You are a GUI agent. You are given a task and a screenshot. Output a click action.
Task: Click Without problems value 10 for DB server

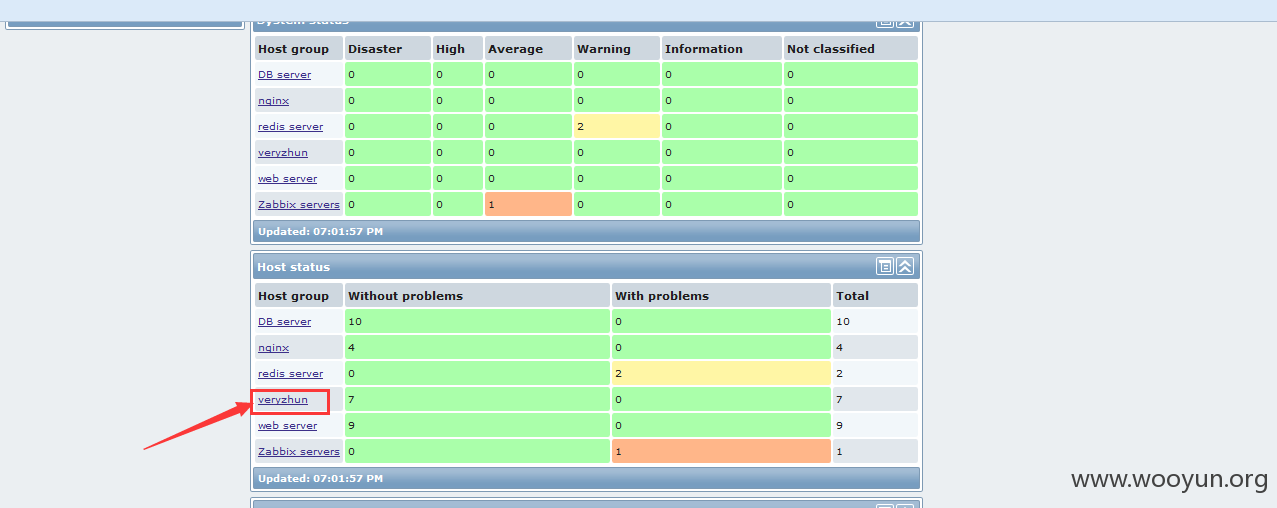click(477, 321)
